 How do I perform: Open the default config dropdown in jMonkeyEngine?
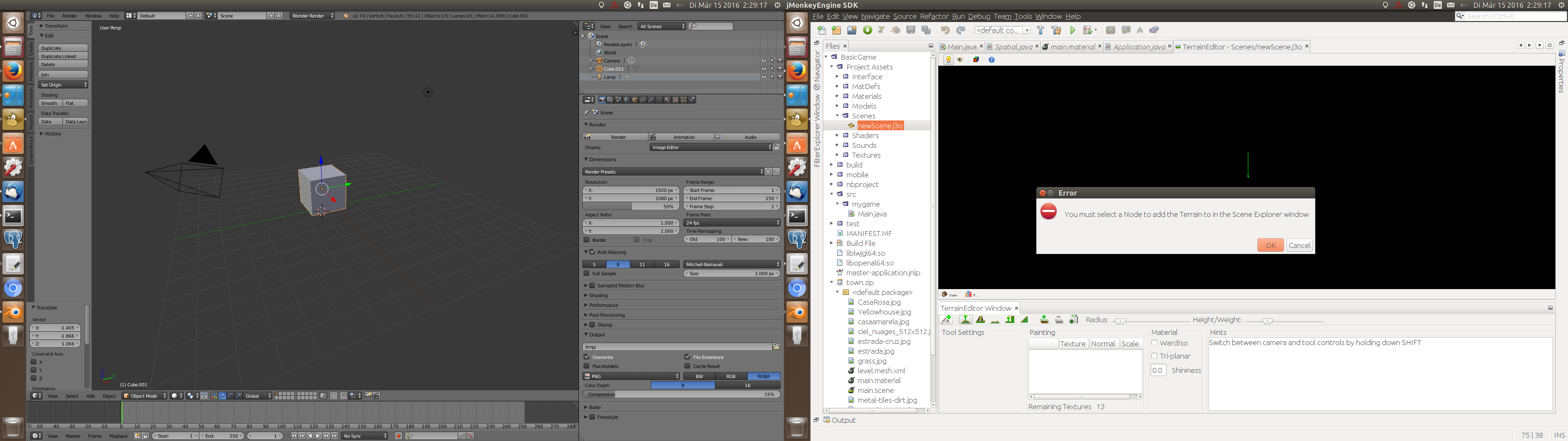(x=1002, y=31)
